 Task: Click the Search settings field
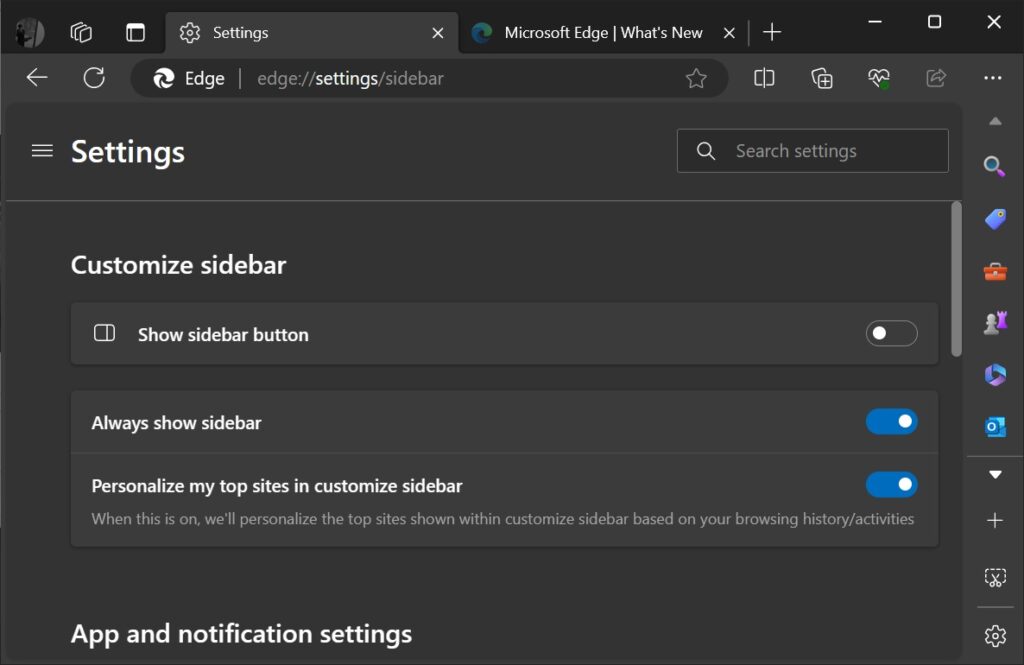[812, 150]
